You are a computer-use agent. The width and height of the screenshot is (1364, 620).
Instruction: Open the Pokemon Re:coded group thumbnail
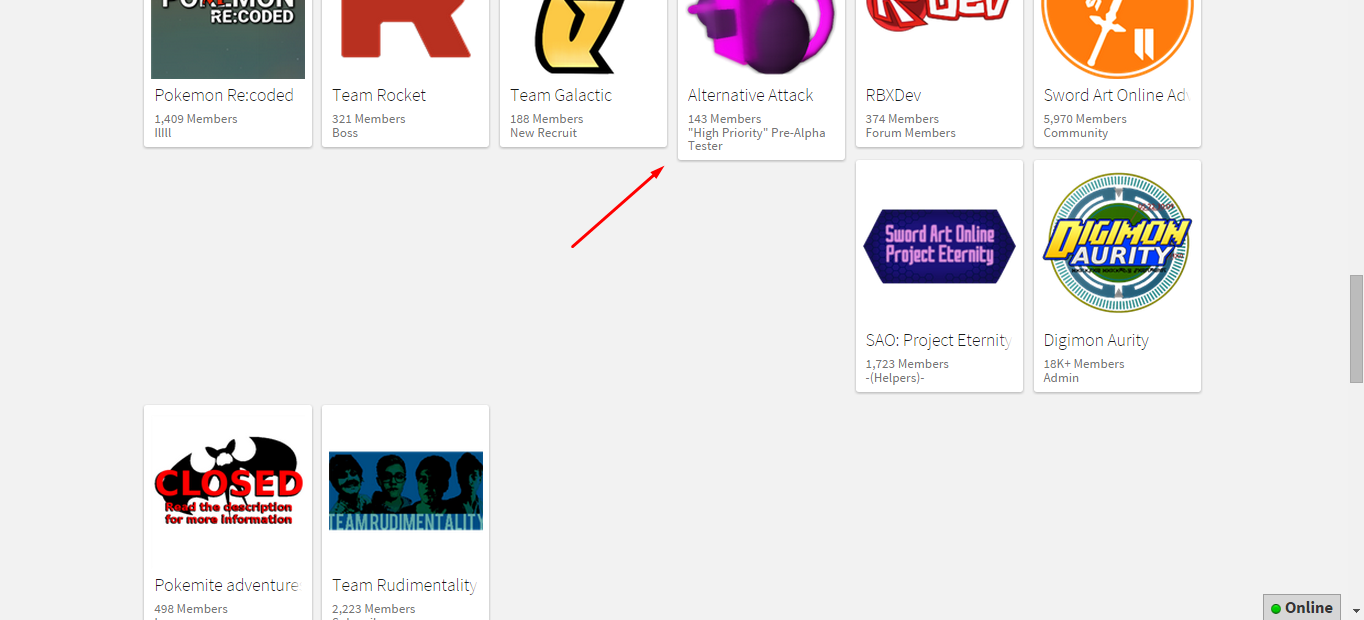(x=228, y=39)
